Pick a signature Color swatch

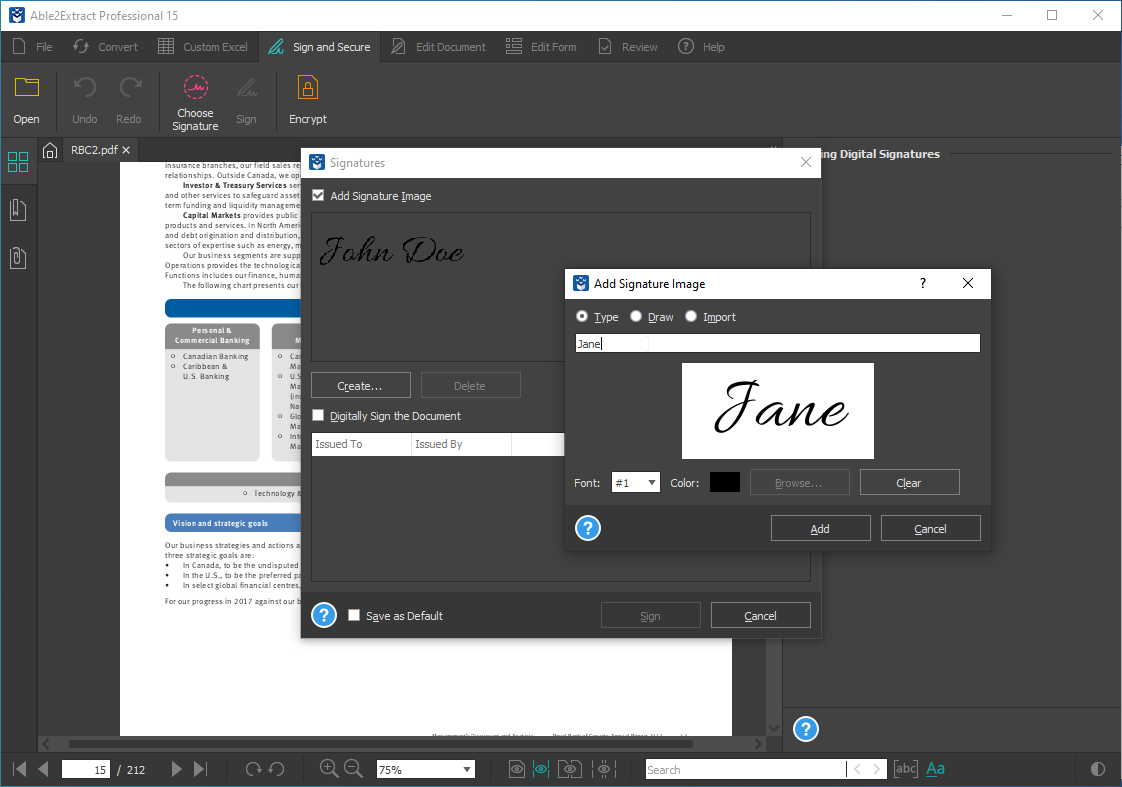point(724,482)
